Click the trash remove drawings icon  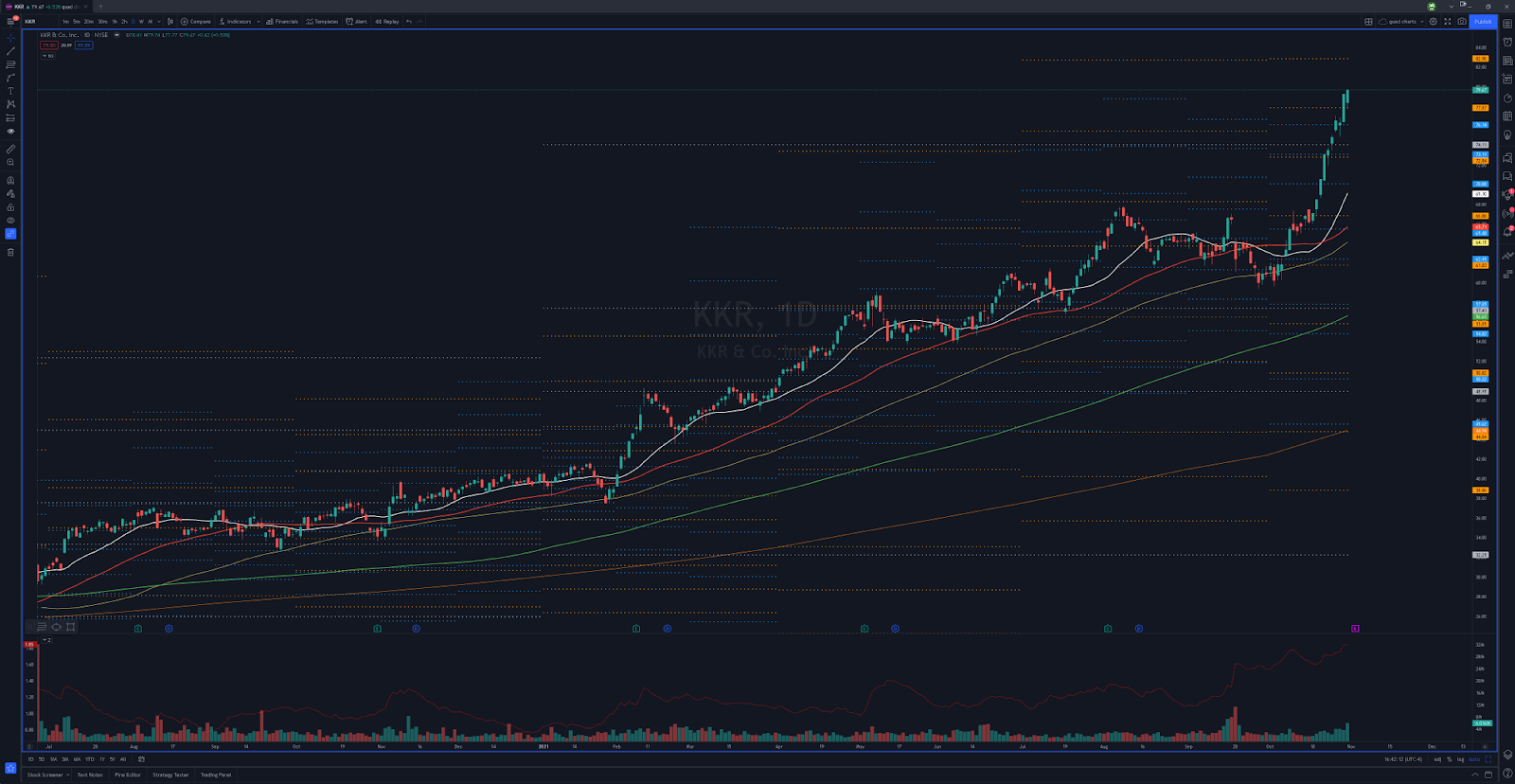pyautogui.click(x=10, y=252)
